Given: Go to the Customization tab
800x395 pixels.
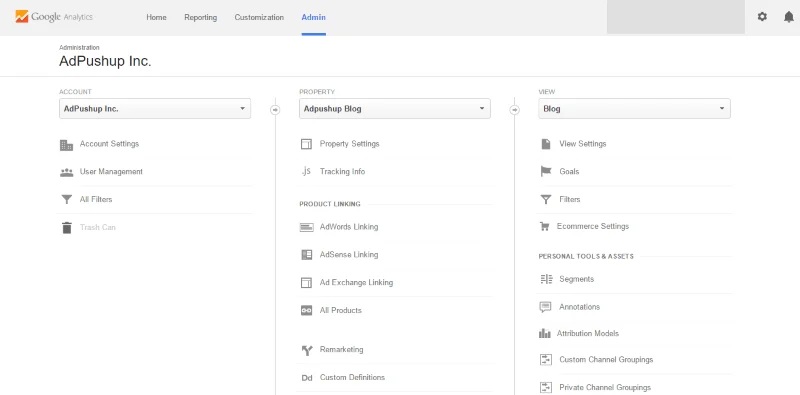Looking at the screenshot, I should [259, 17].
